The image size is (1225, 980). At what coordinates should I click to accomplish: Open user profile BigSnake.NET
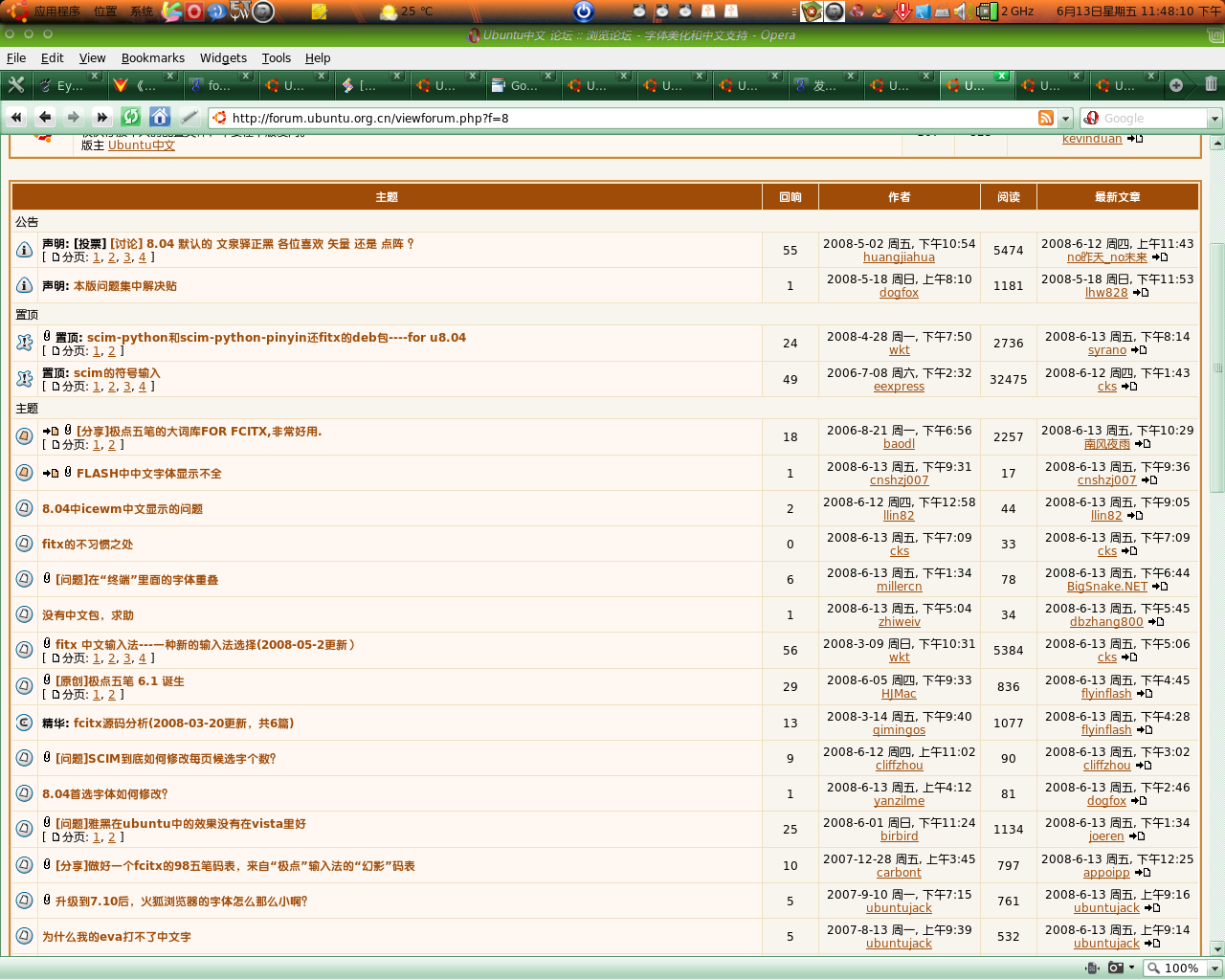[x=1106, y=587]
